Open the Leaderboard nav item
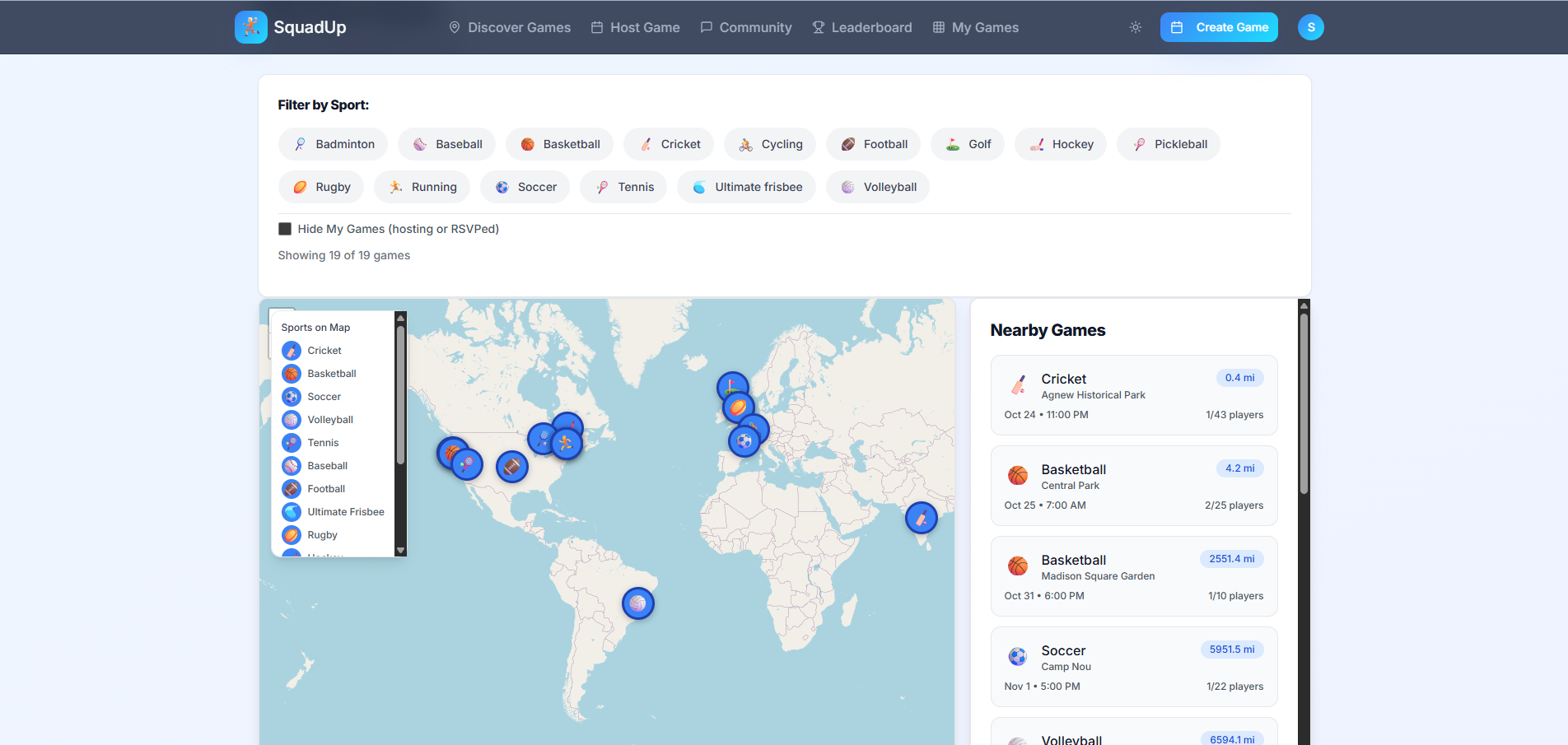The height and width of the screenshot is (745, 1568). click(x=862, y=27)
